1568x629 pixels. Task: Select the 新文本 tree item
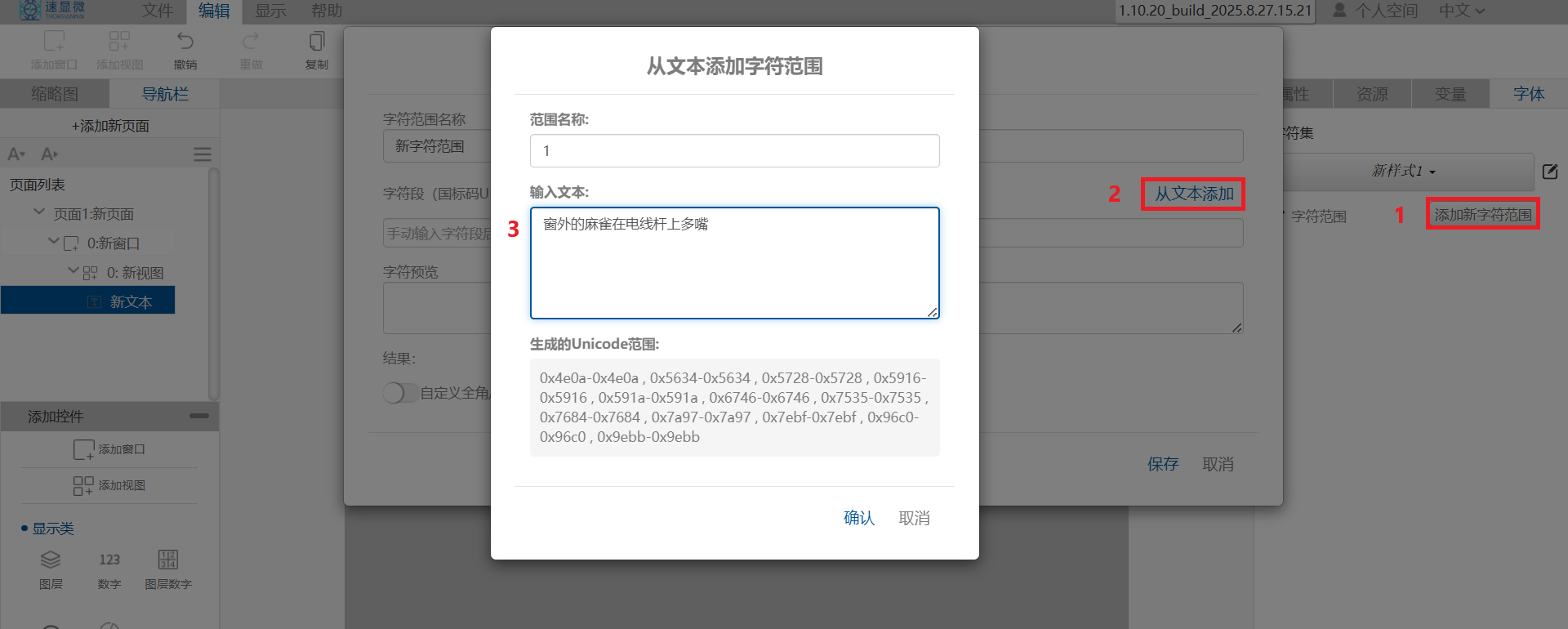(131, 301)
